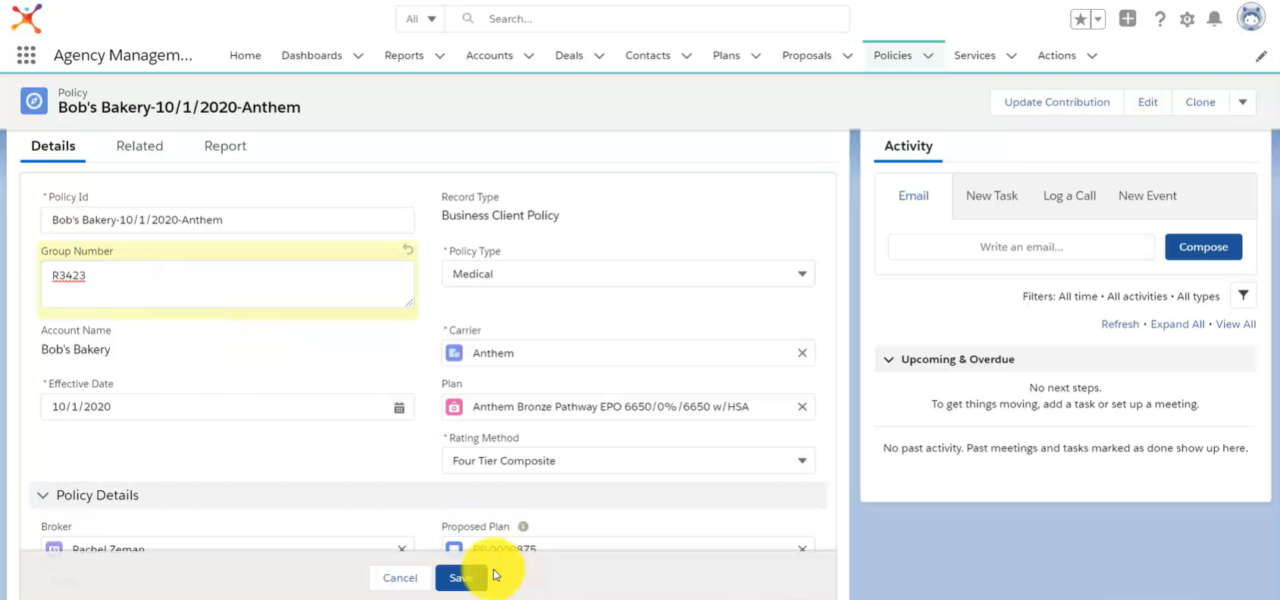Open Help via the question mark icon
The height and width of the screenshot is (600, 1280).
[1159, 18]
